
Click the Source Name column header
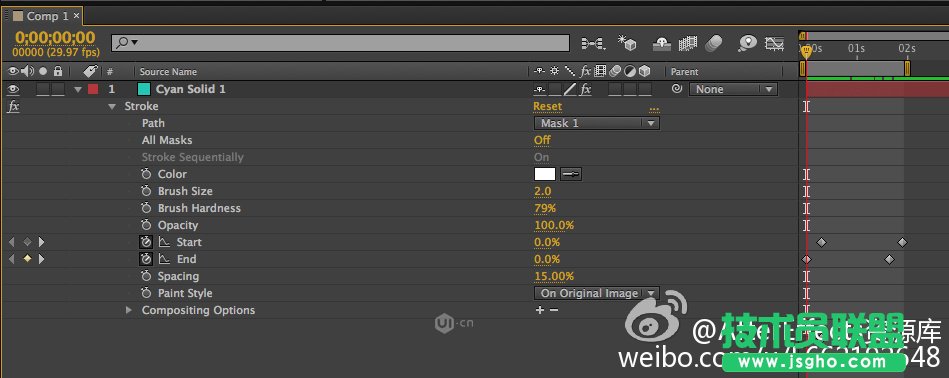168,71
